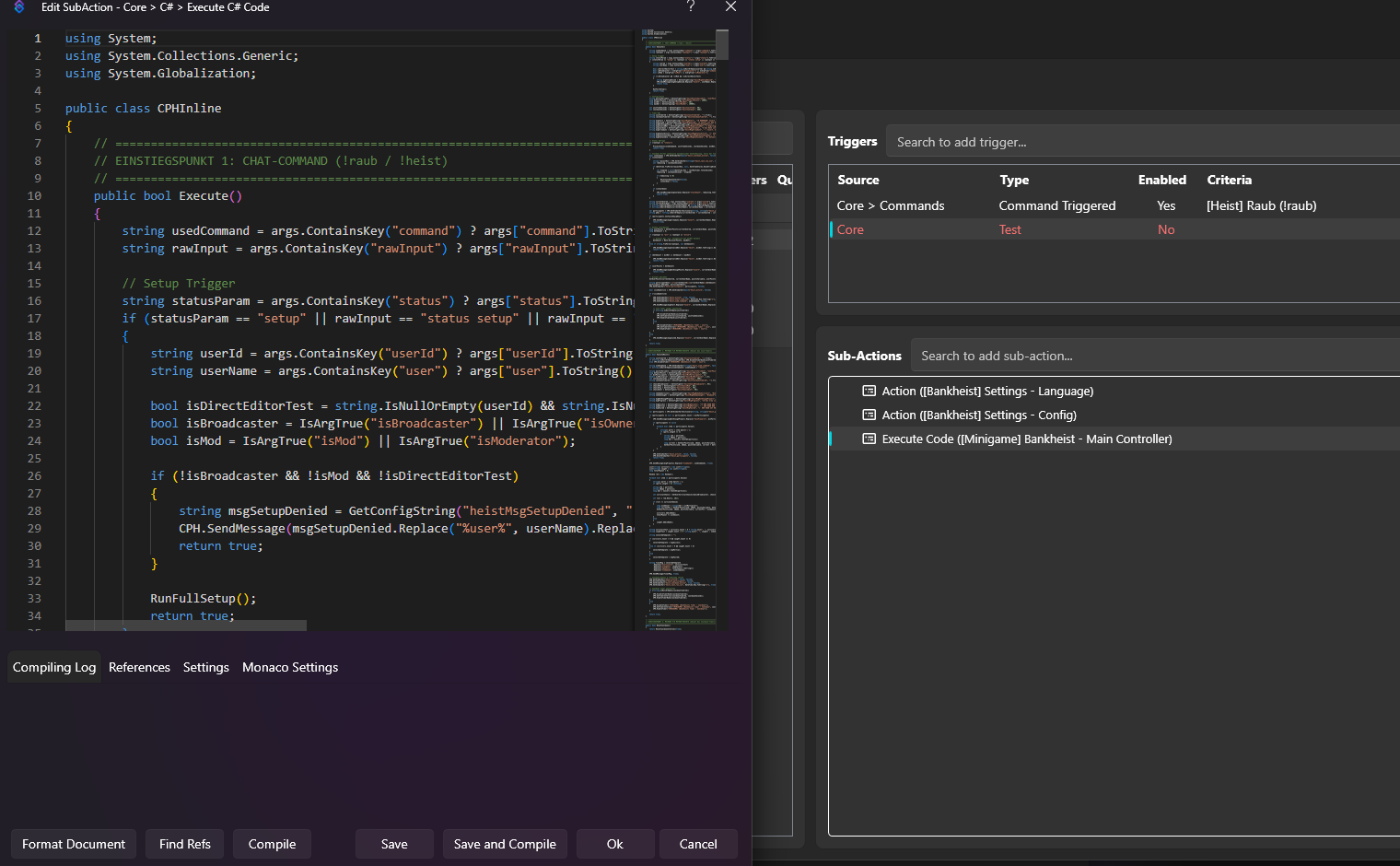
Task: Show the Monaco Settings tab
Action: click(x=290, y=667)
